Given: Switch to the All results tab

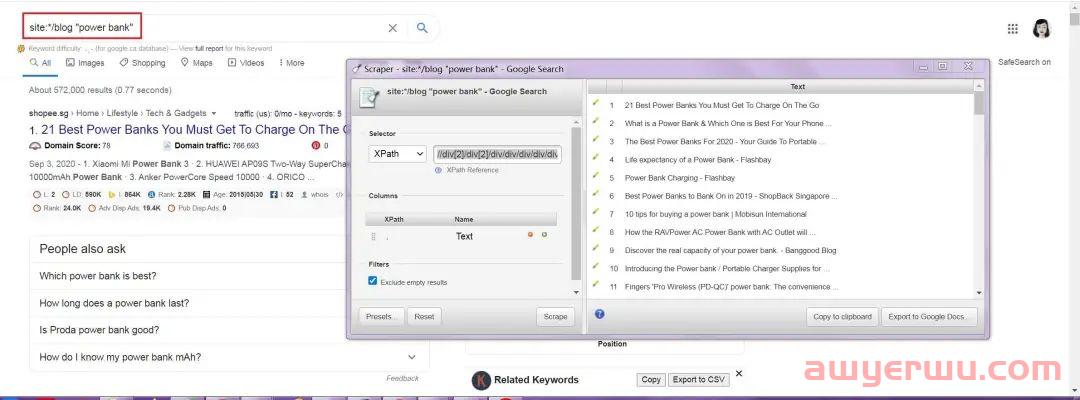Looking at the screenshot, I should pyautogui.click(x=40, y=63).
